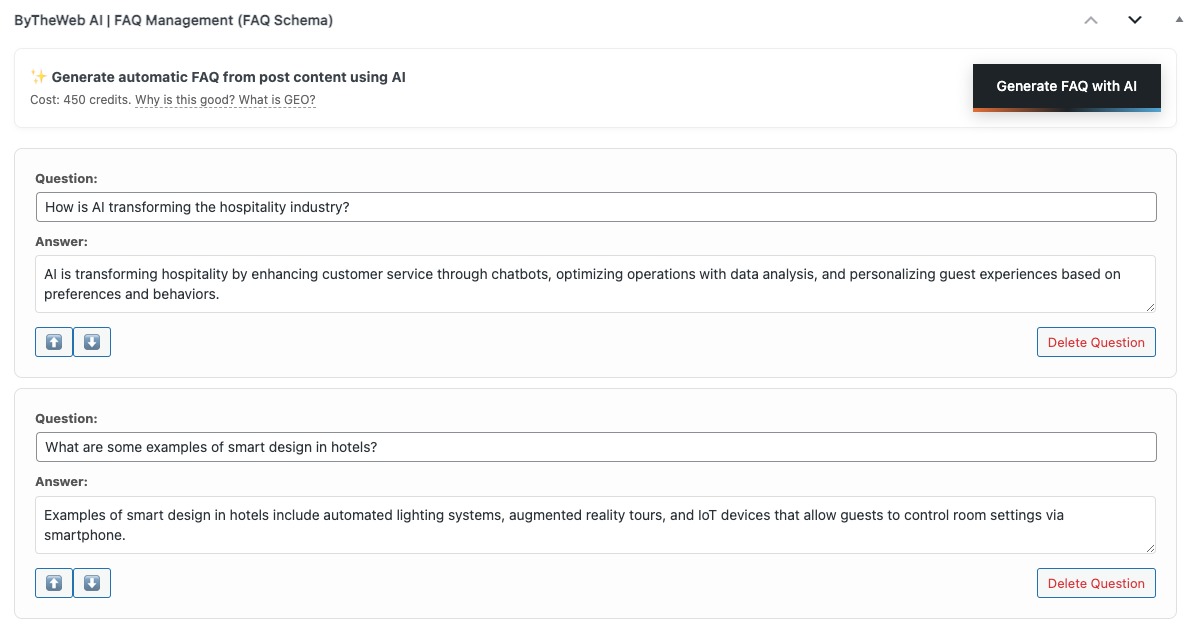Click the Generate FAQ with AI button
Viewport: 1192px width, 625px height.
(x=1066, y=87)
